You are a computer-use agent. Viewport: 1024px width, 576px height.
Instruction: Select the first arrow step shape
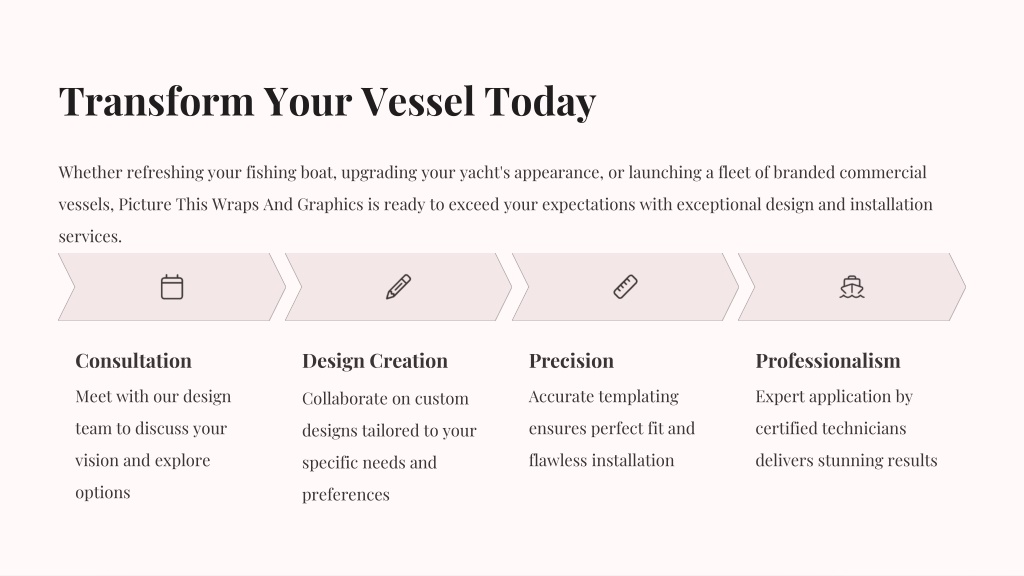tap(172, 287)
